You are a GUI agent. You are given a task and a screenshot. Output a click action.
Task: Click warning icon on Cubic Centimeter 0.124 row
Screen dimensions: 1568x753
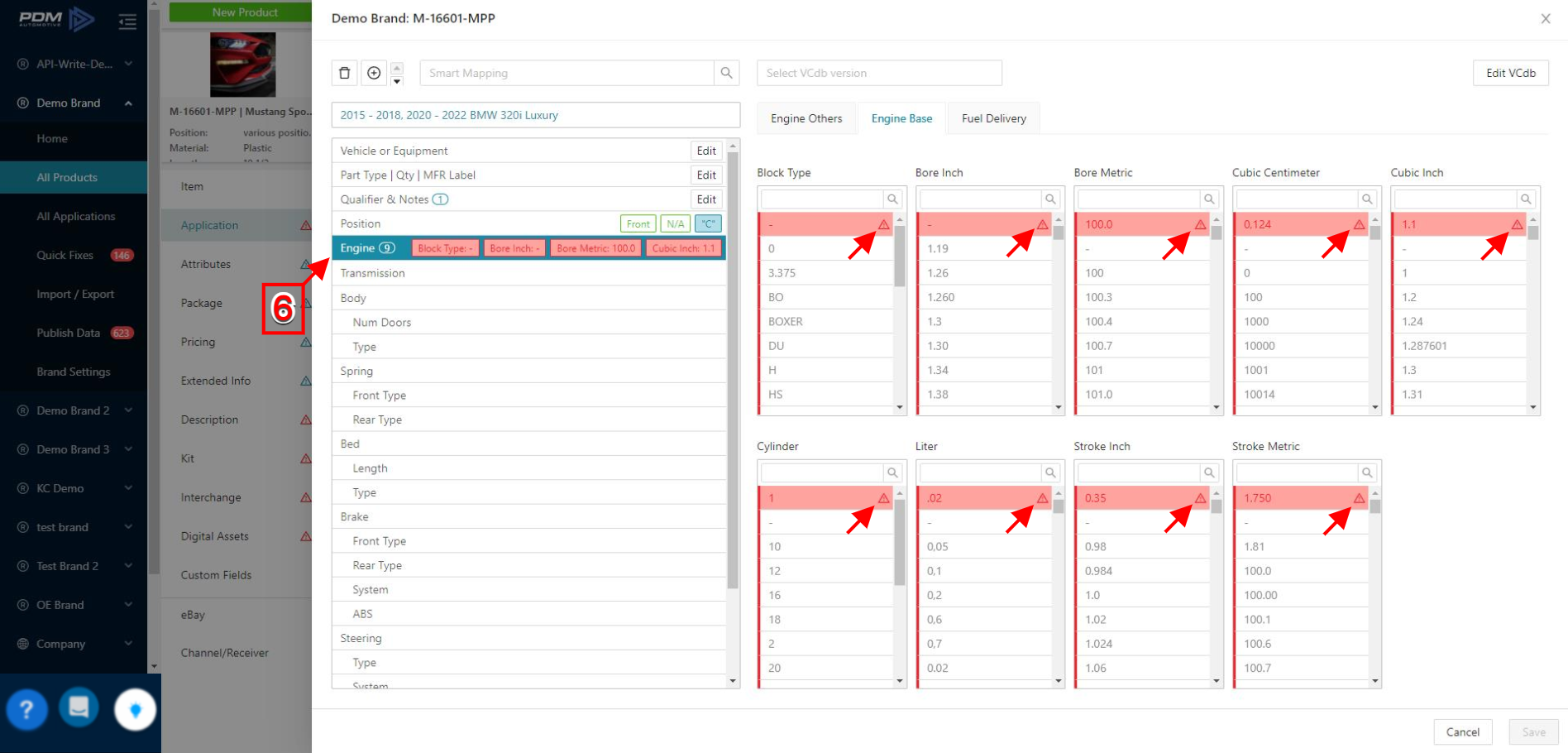(x=1359, y=224)
